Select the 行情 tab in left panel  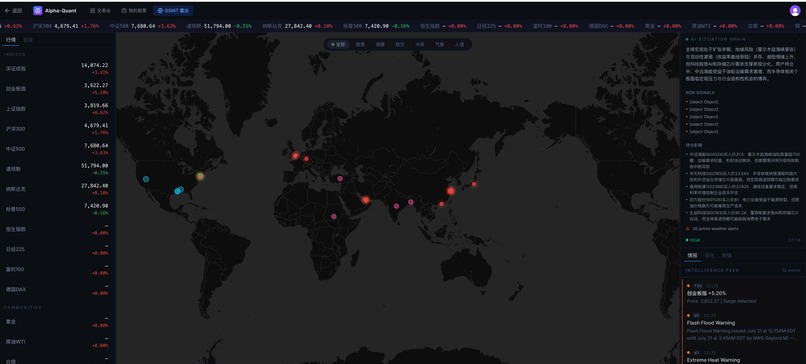click(10, 39)
